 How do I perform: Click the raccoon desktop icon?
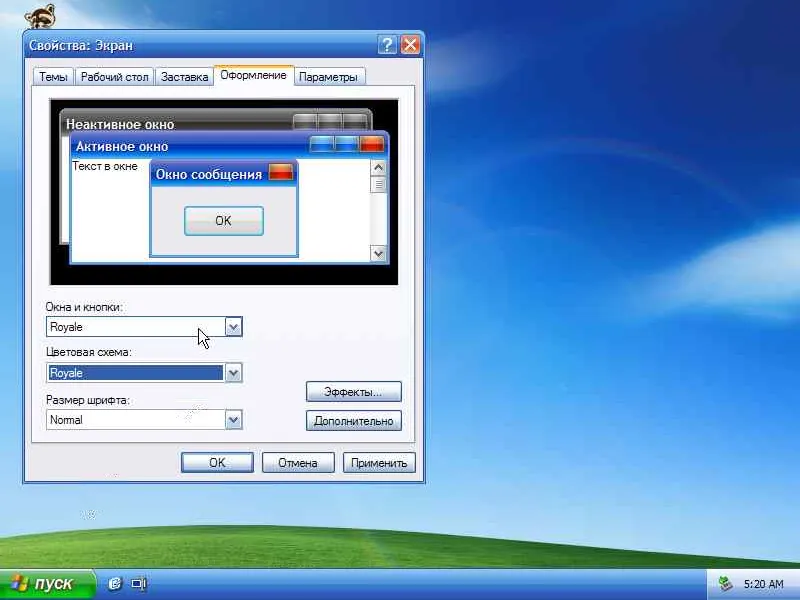coord(40,16)
